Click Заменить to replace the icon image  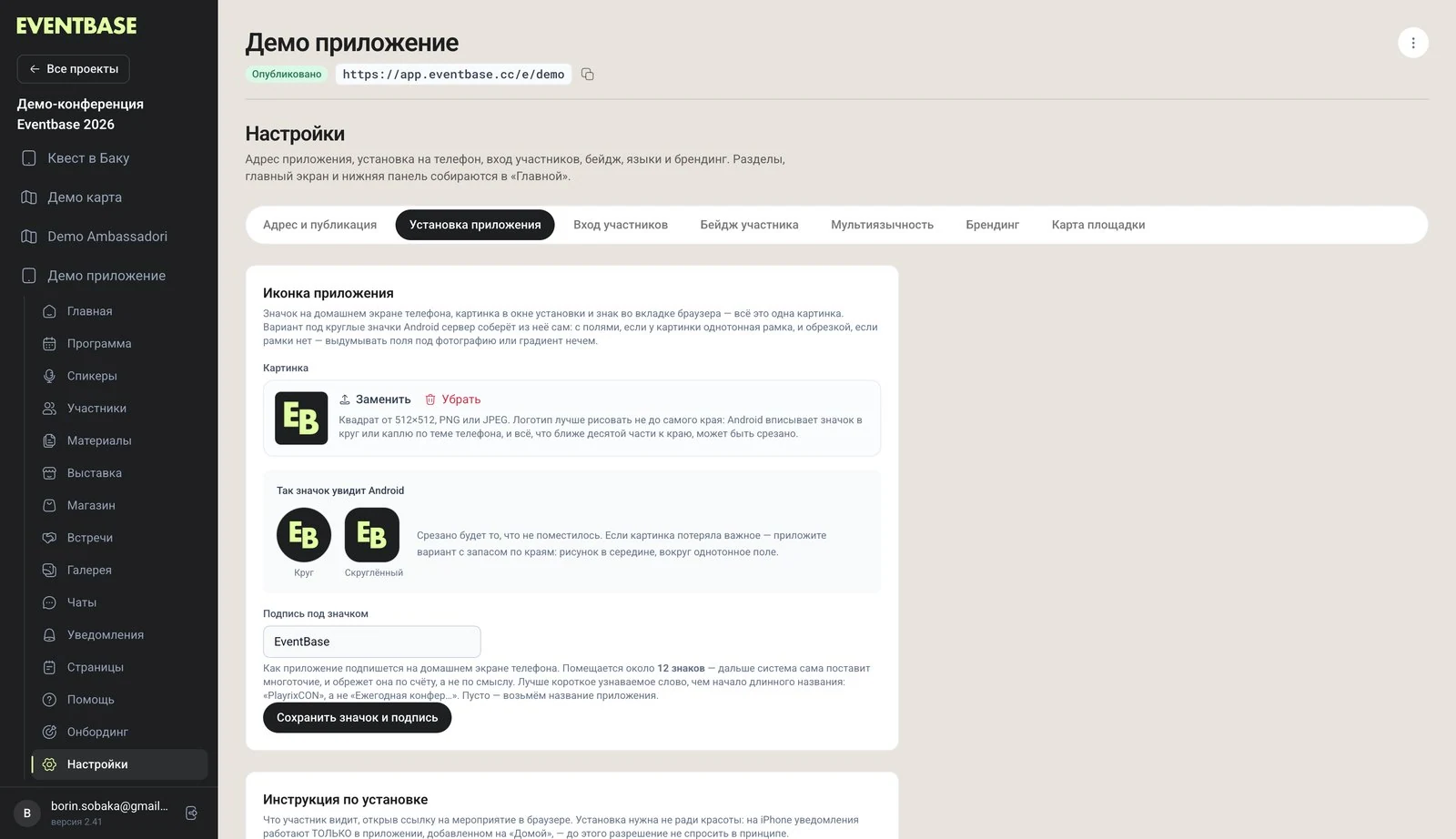coord(375,399)
